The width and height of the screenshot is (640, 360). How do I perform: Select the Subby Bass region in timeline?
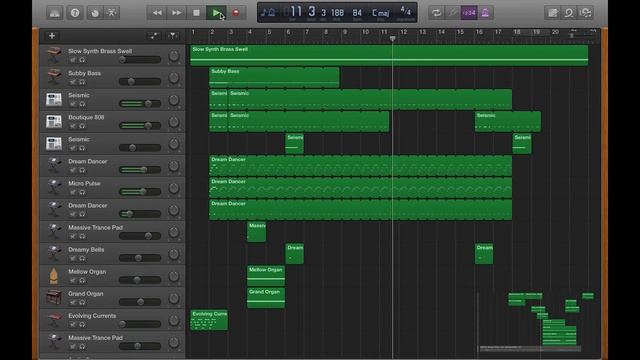point(274,77)
